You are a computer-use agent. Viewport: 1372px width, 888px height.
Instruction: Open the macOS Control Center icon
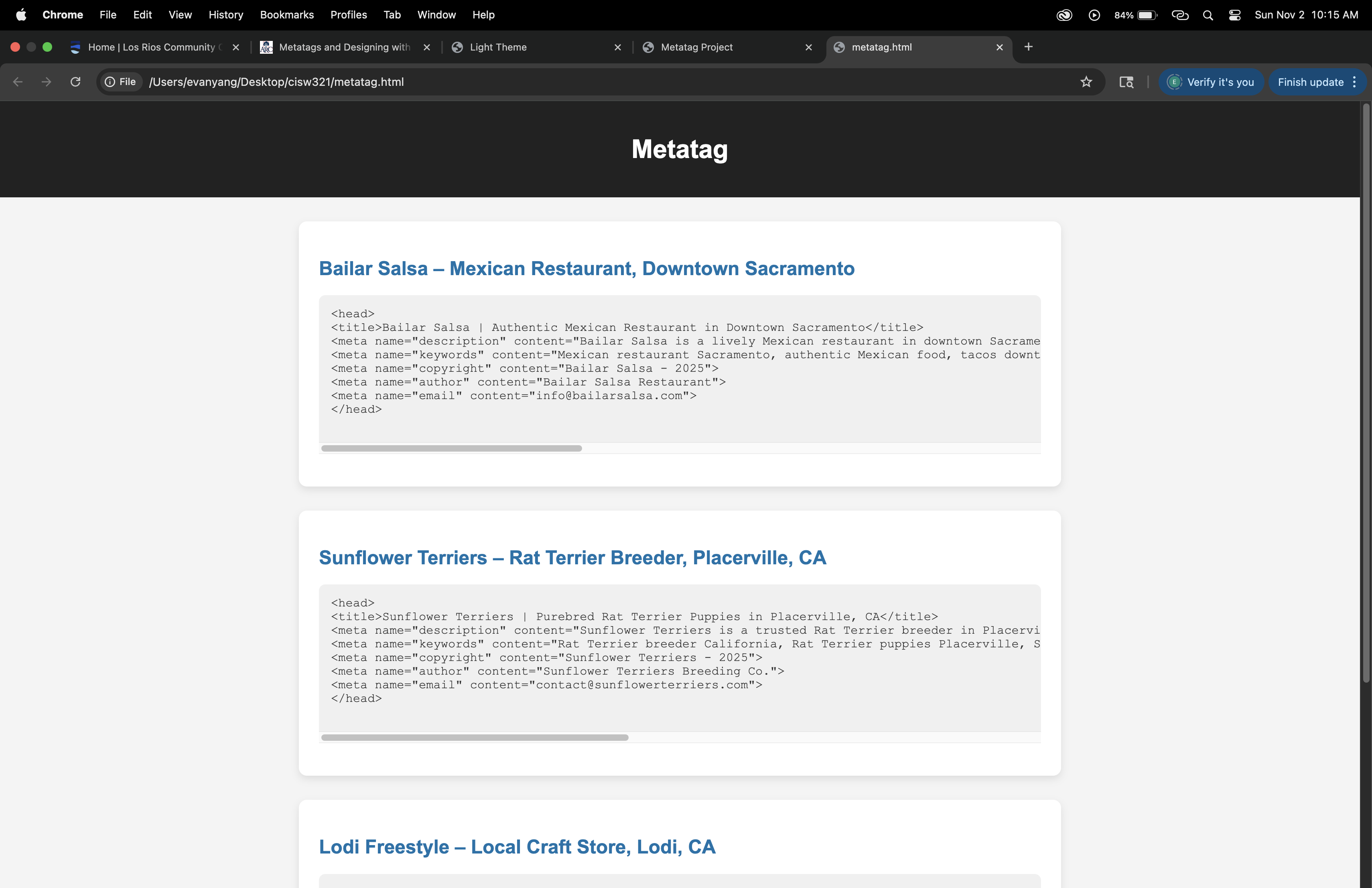(1234, 15)
